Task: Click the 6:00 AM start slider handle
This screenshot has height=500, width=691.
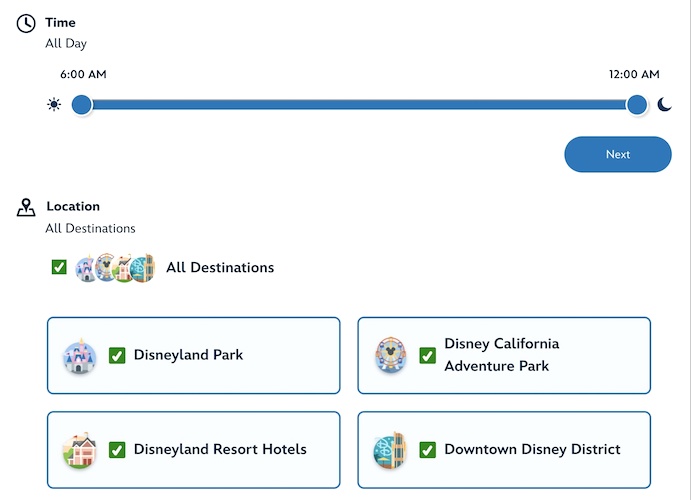Action: 82,104
